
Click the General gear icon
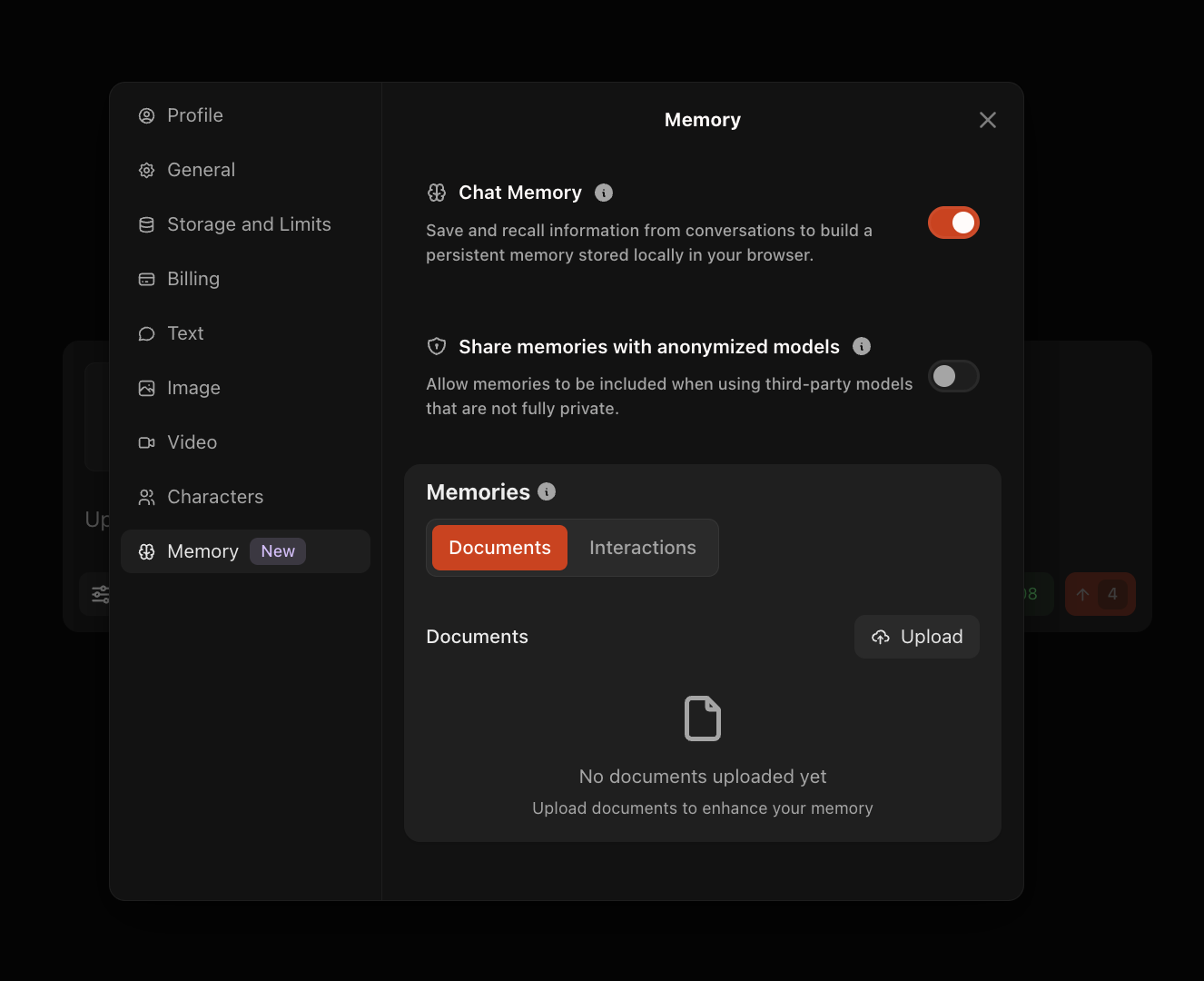[x=146, y=171]
